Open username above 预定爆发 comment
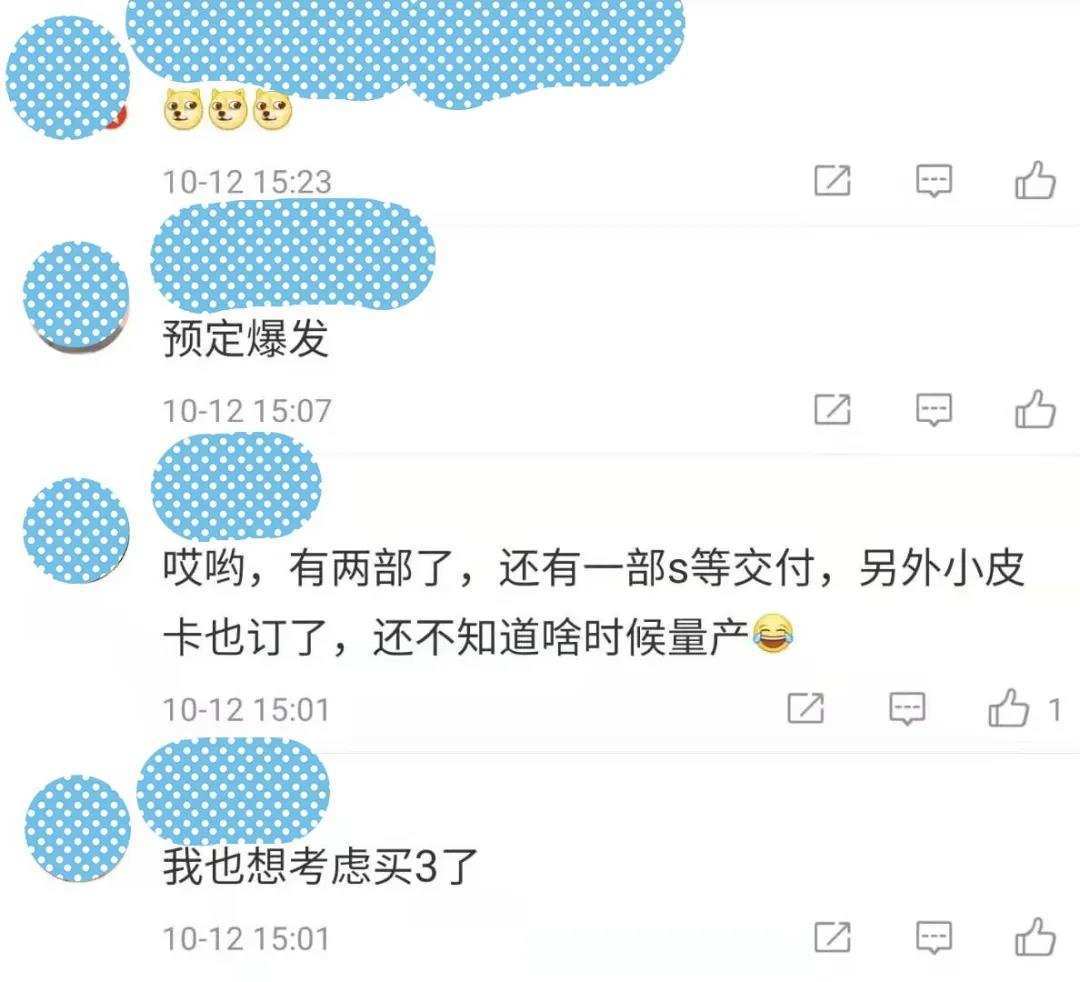The width and height of the screenshot is (1080, 982). pos(293,253)
